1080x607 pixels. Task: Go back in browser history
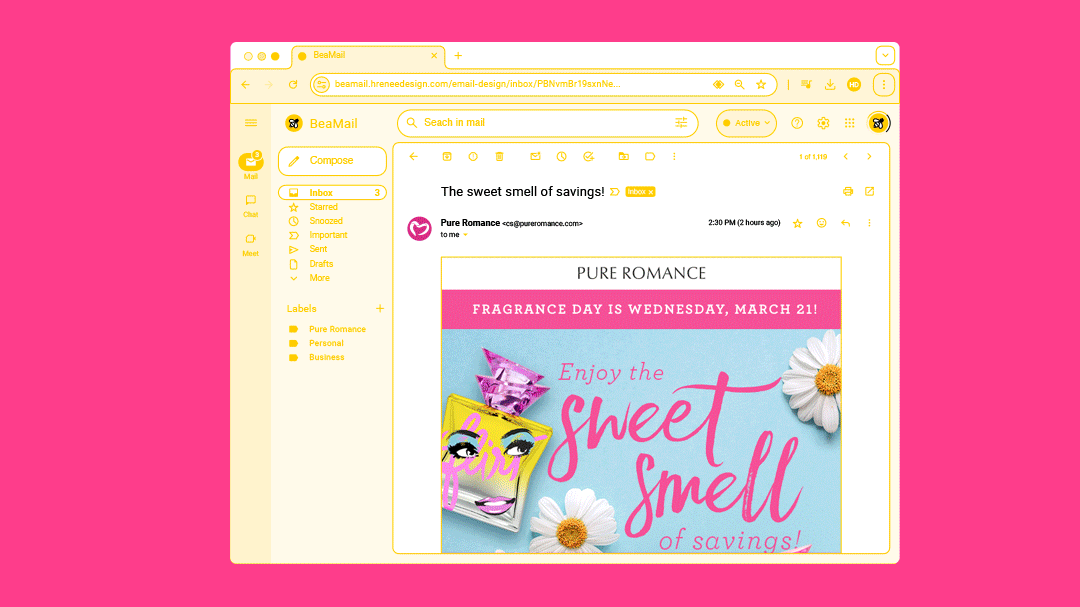pyautogui.click(x=246, y=85)
